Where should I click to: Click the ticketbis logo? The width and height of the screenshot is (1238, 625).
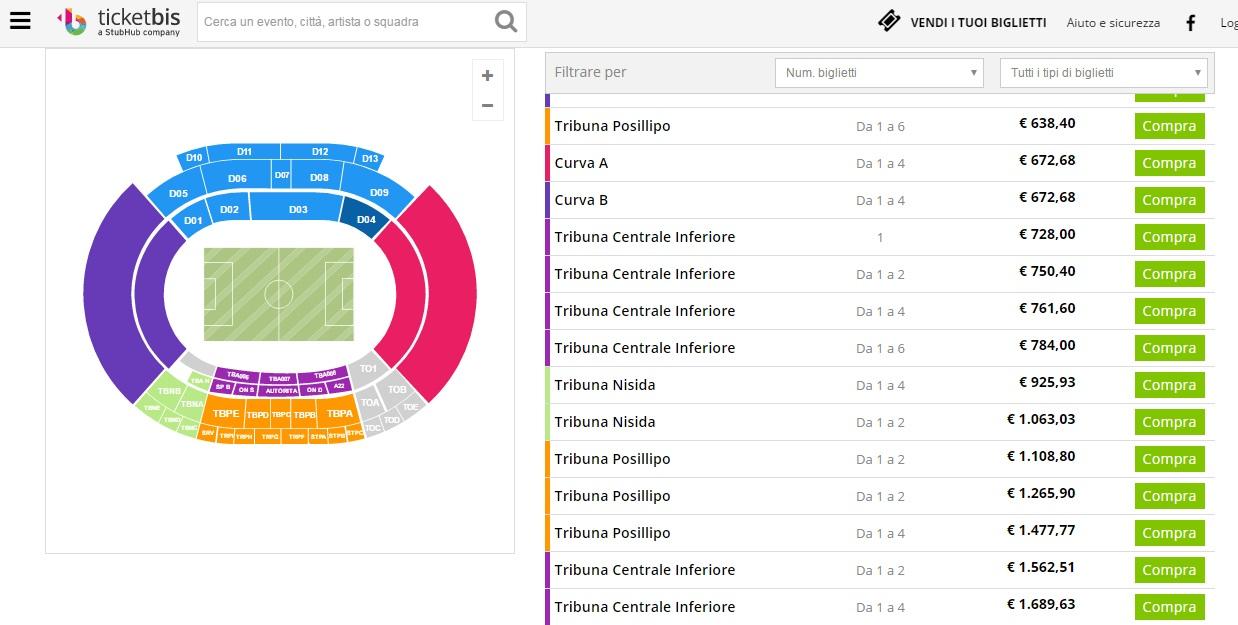(x=120, y=21)
